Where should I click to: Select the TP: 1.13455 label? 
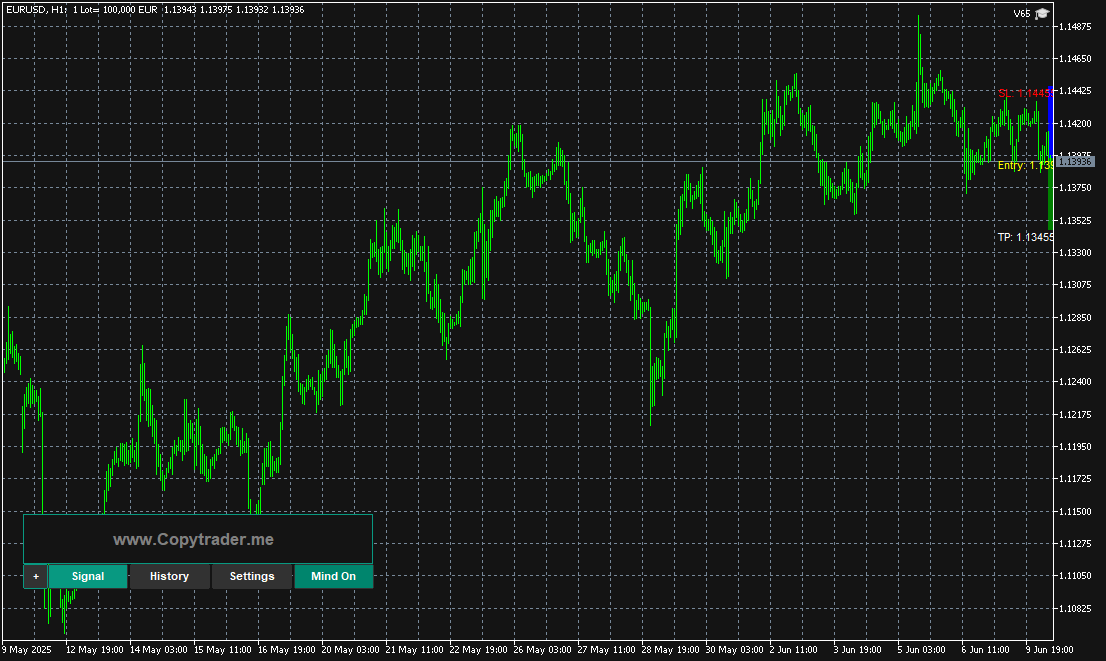coord(1026,237)
